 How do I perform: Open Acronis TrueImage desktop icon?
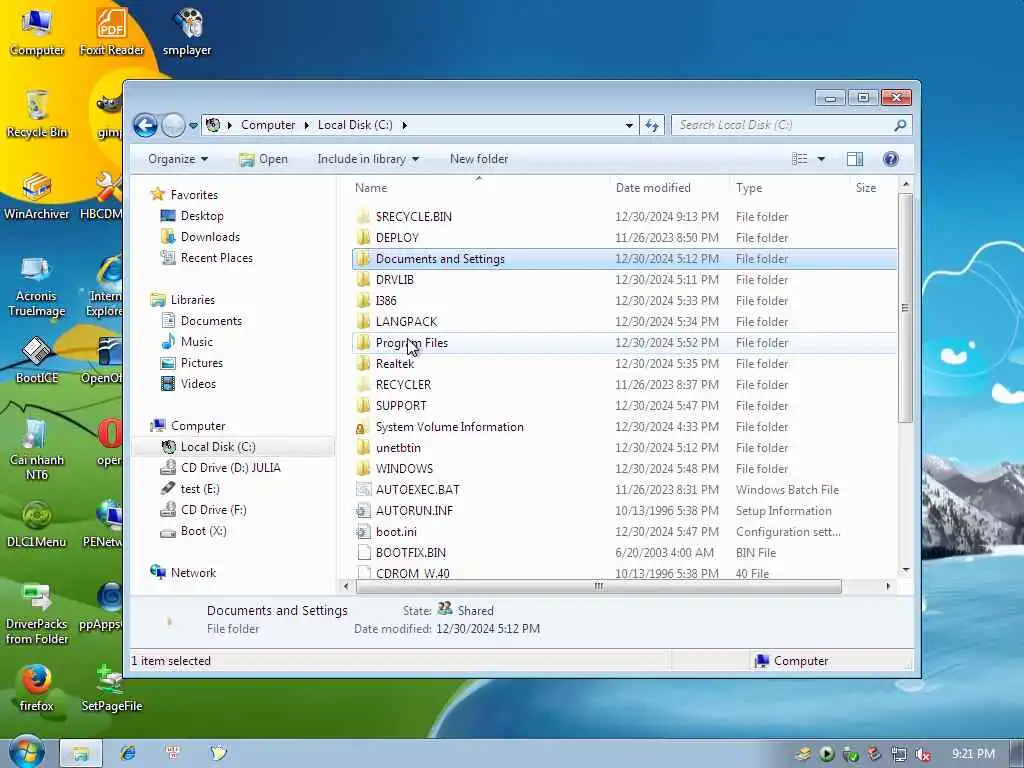[x=37, y=285]
